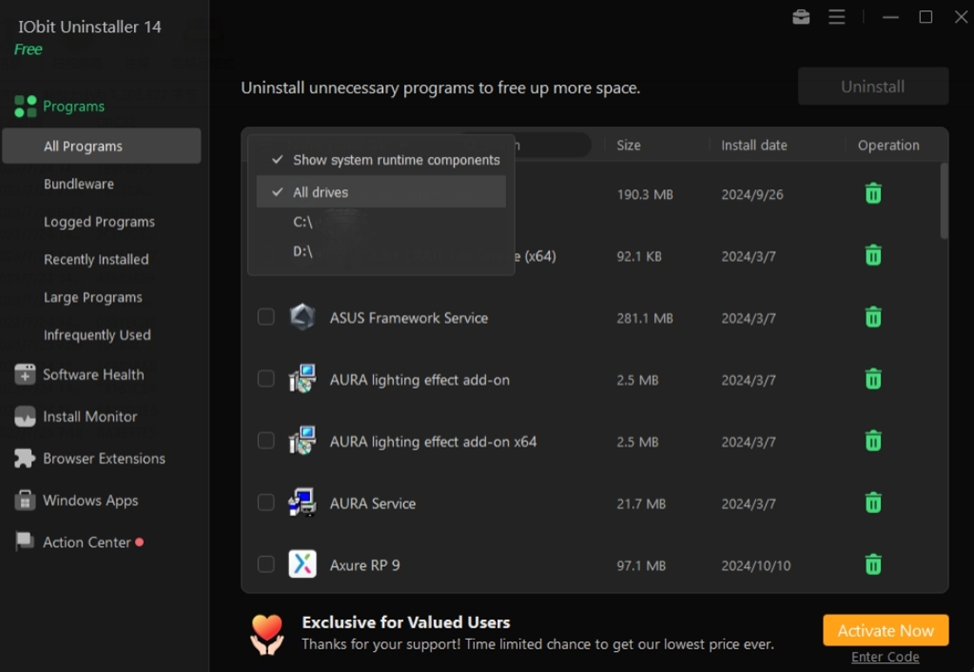Open Logged Programs
The height and width of the screenshot is (672, 974).
tap(99, 222)
